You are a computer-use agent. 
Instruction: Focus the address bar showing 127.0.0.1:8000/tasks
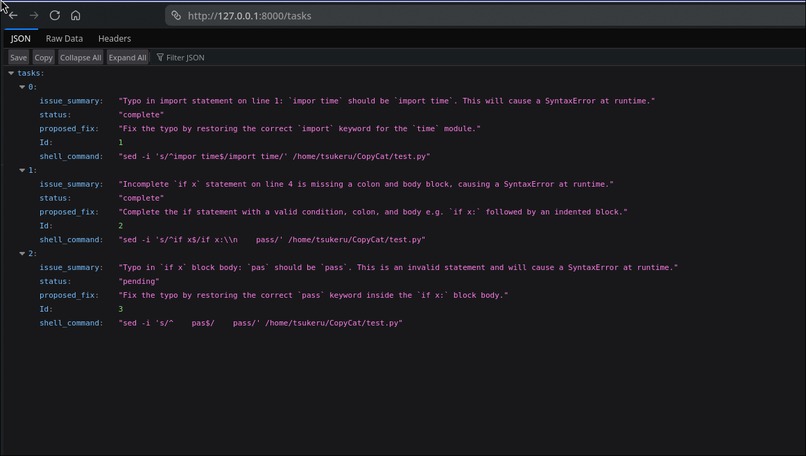coord(485,16)
